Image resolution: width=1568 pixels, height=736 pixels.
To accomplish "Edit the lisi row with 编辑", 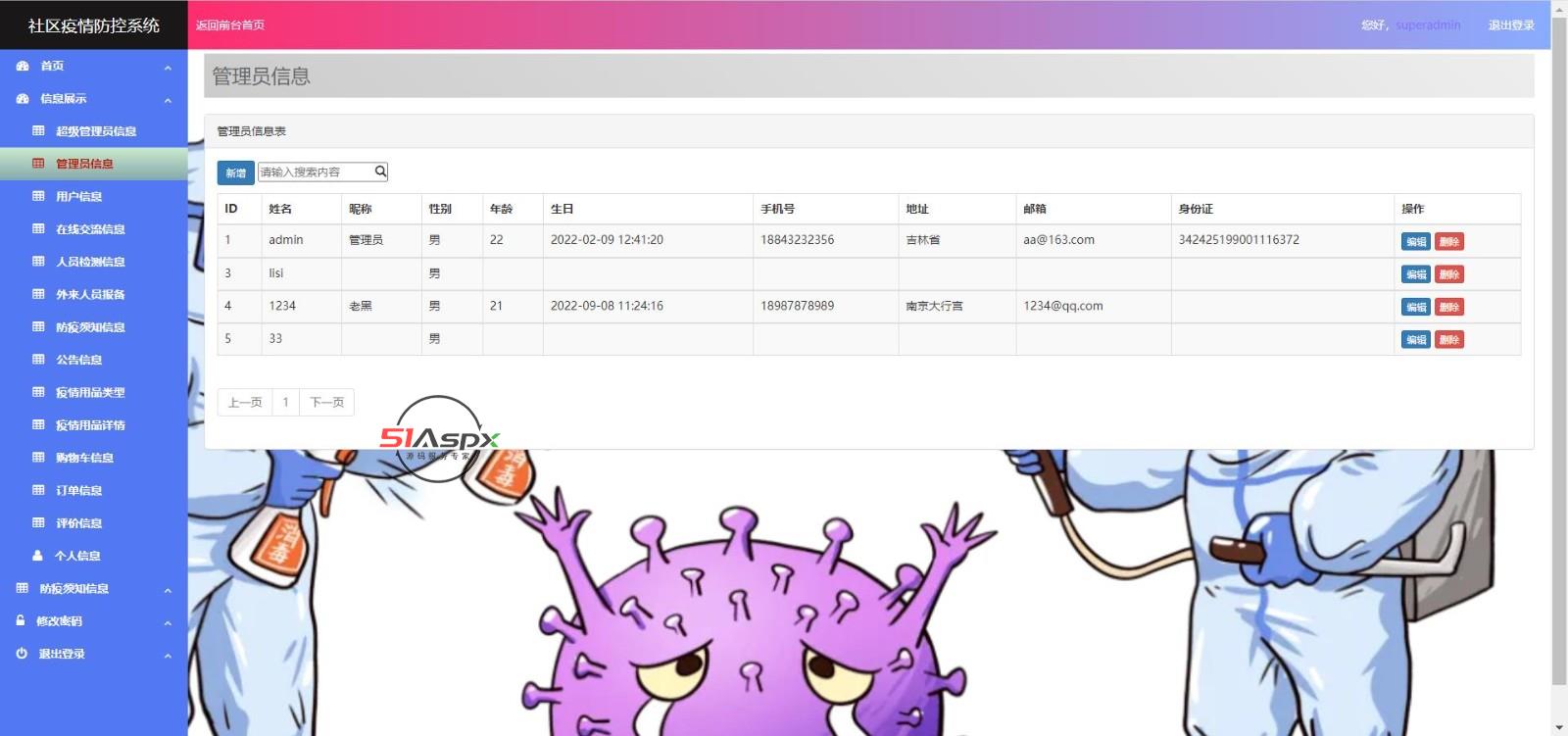I will point(1416,274).
